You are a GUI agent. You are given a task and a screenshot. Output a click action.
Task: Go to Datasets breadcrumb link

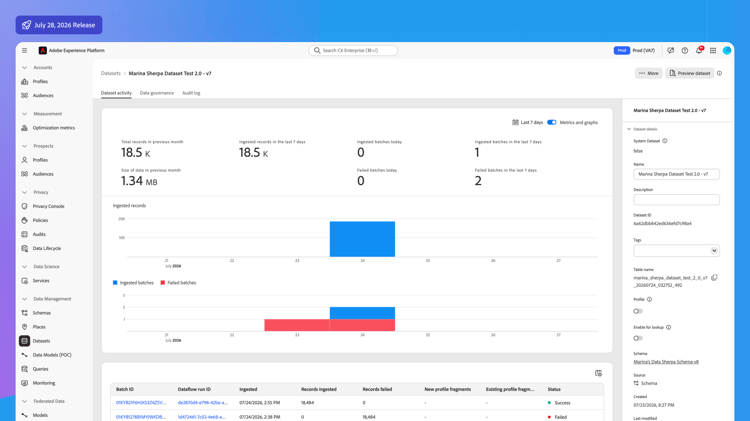pos(110,73)
